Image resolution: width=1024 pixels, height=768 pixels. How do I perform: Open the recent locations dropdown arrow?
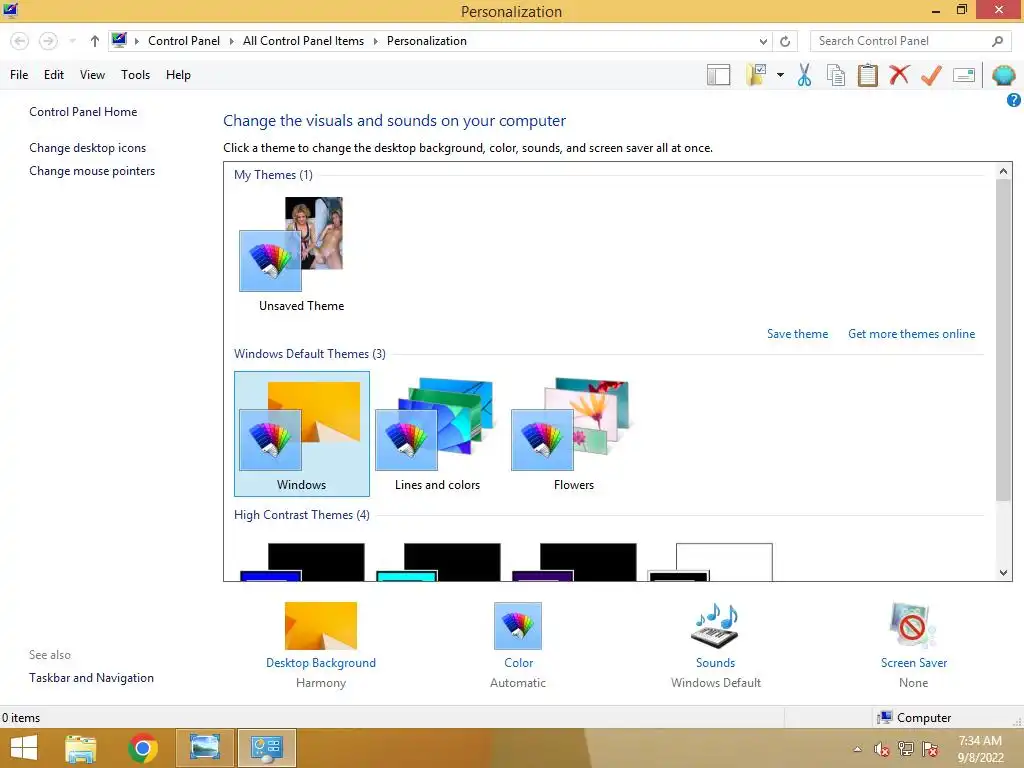click(x=72, y=41)
